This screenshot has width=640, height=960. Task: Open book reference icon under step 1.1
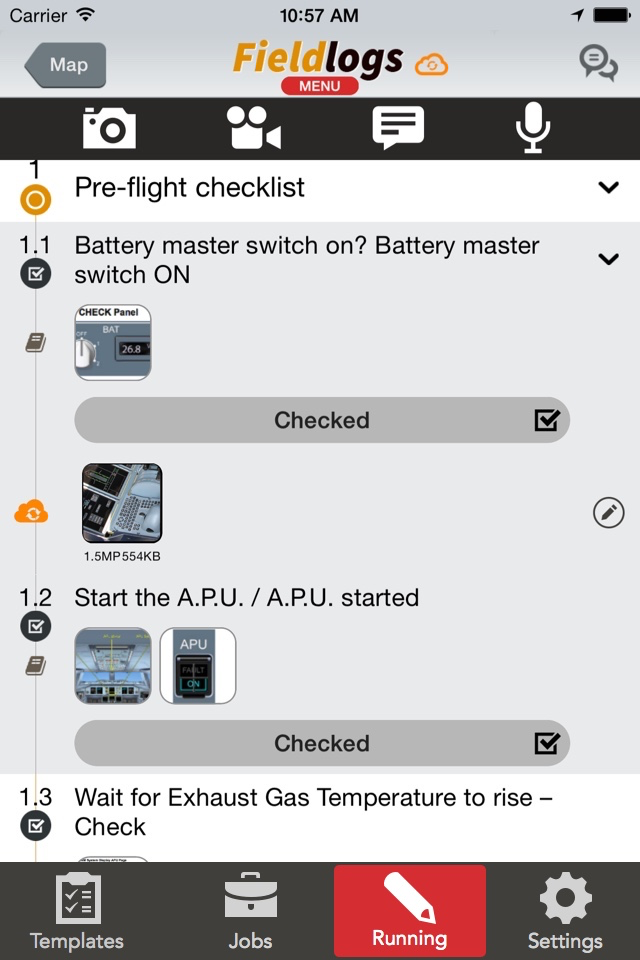point(36,342)
